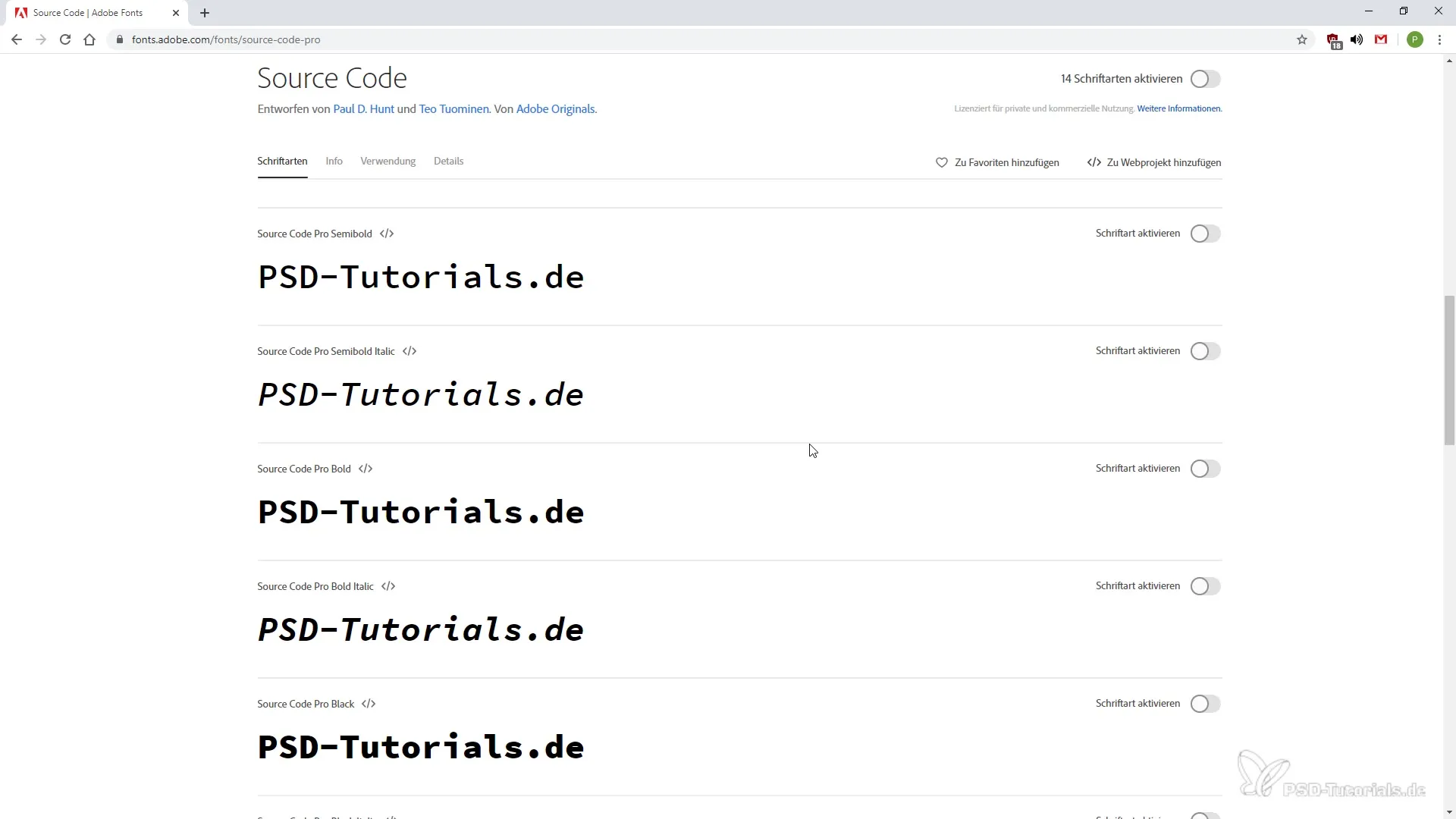Screen dimensions: 1456x819
Task: Click the Bold PSD-Tutorials.de sample text
Action: (x=421, y=513)
